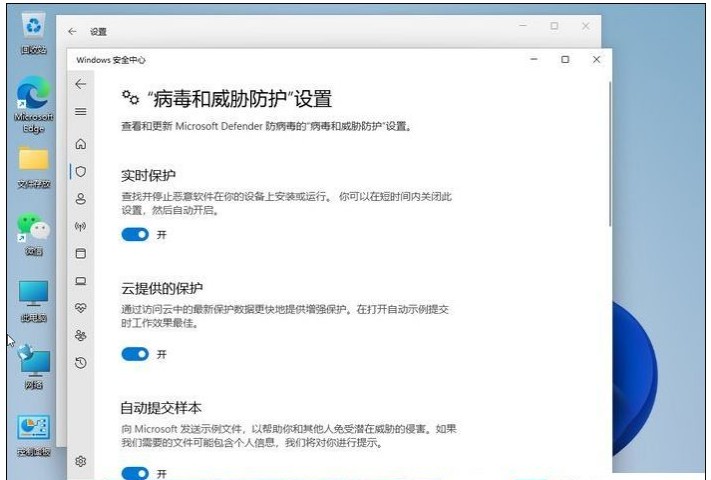
Task: Open Account protection person icon
Action: click(81, 199)
